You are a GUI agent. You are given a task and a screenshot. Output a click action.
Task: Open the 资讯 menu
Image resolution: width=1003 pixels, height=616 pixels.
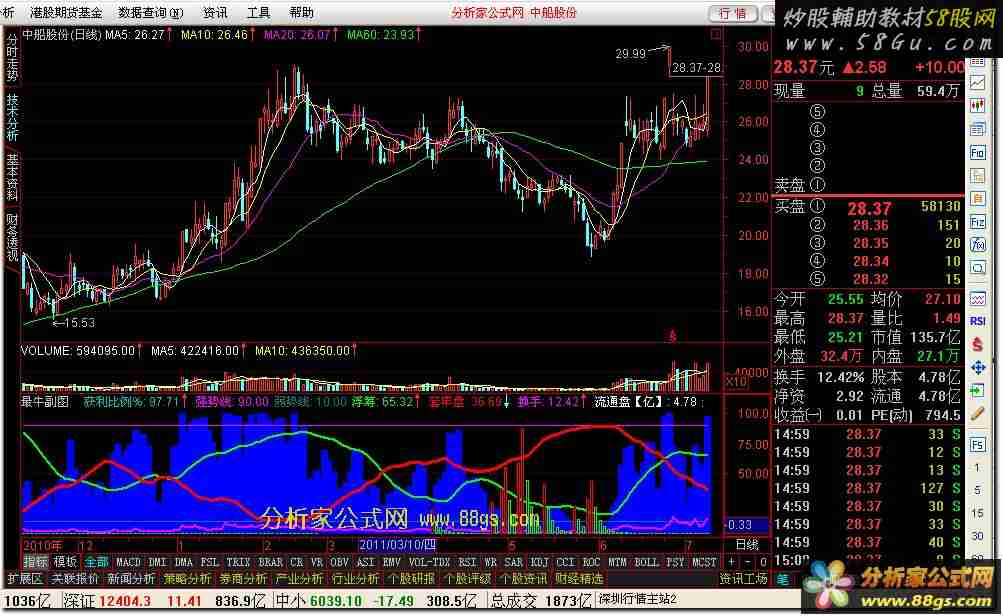(x=215, y=12)
